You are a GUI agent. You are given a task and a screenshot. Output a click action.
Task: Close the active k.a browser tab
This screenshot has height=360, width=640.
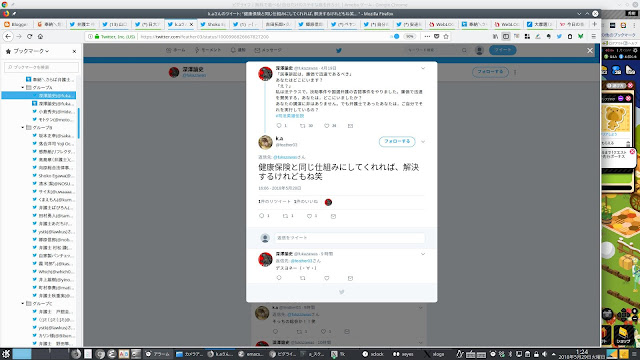[191, 24]
